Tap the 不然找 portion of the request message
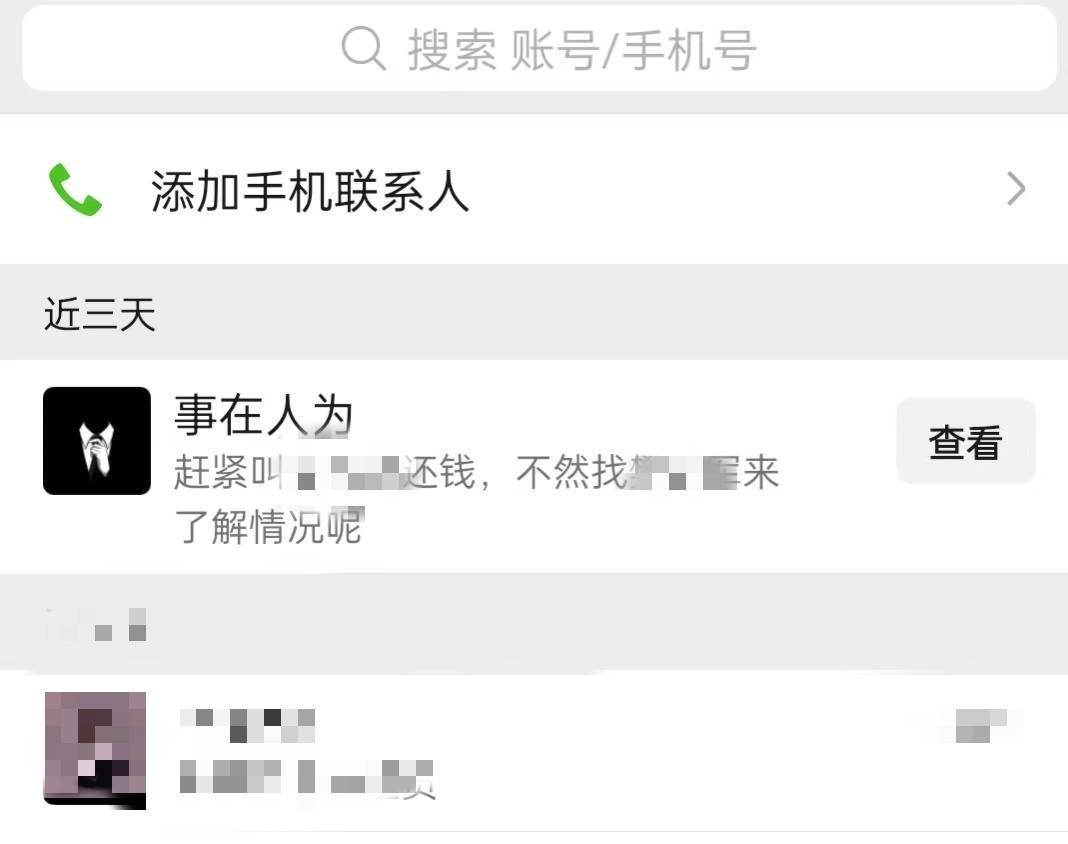1068x844 pixels. tap(571, 472)
